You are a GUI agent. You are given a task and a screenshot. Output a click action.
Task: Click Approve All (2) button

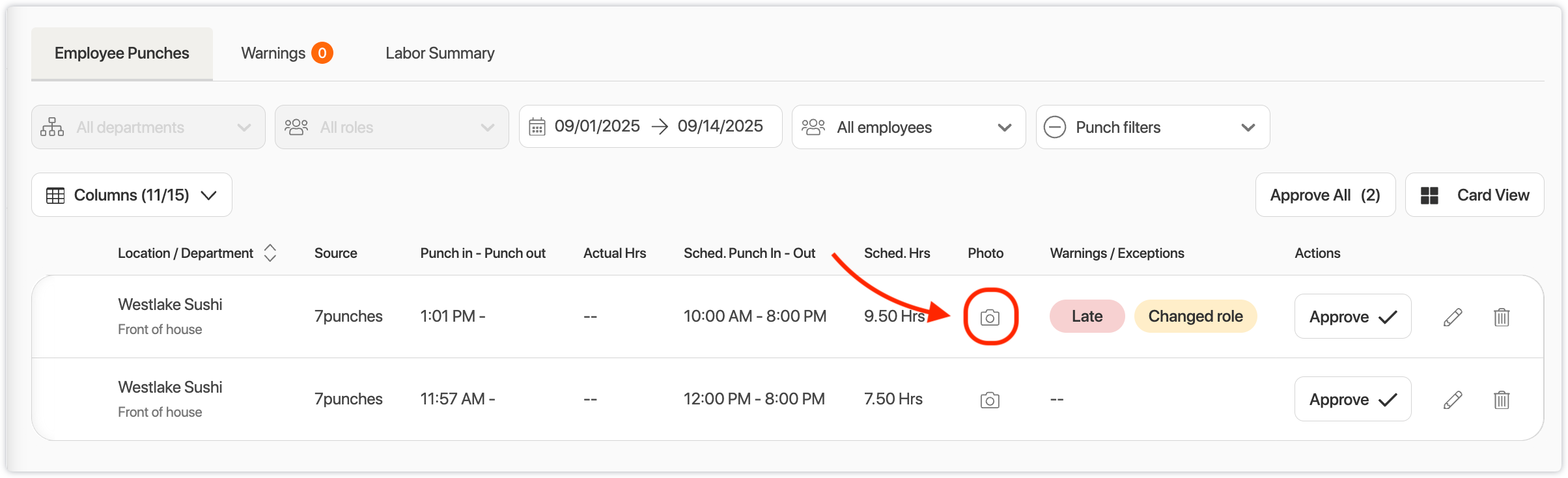[x=1324, y=195]
